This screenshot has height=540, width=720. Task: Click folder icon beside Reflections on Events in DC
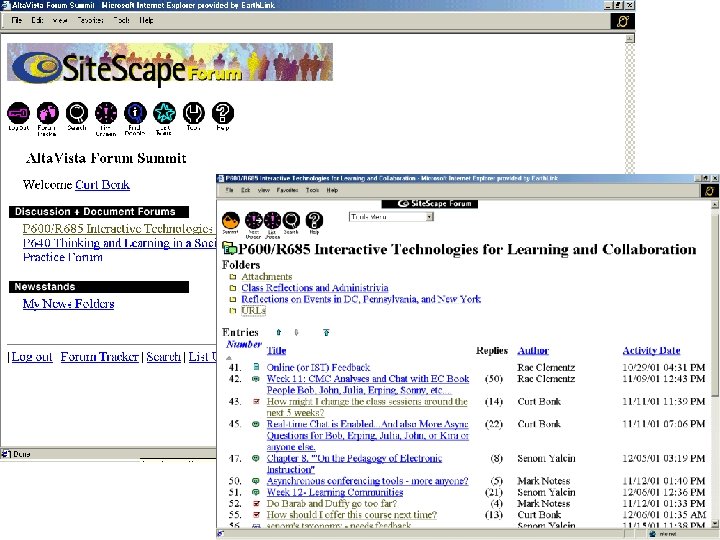tap(233, 299)
